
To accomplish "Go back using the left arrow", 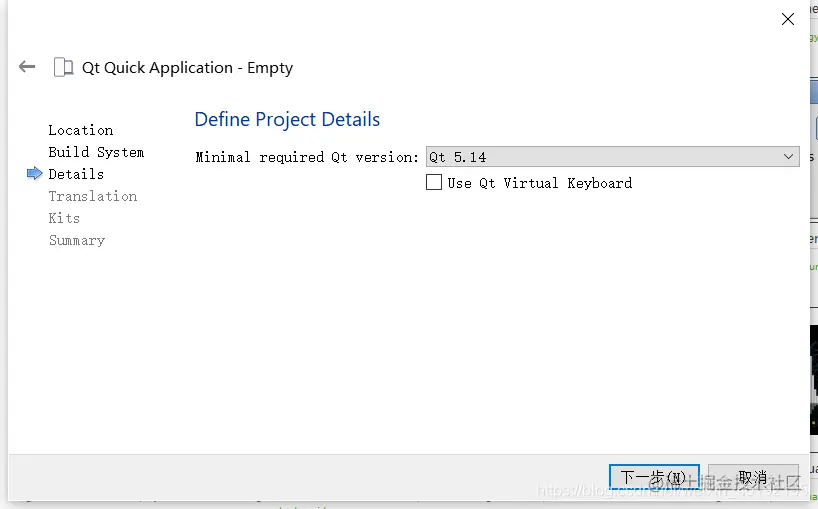I will coord(27,67).
